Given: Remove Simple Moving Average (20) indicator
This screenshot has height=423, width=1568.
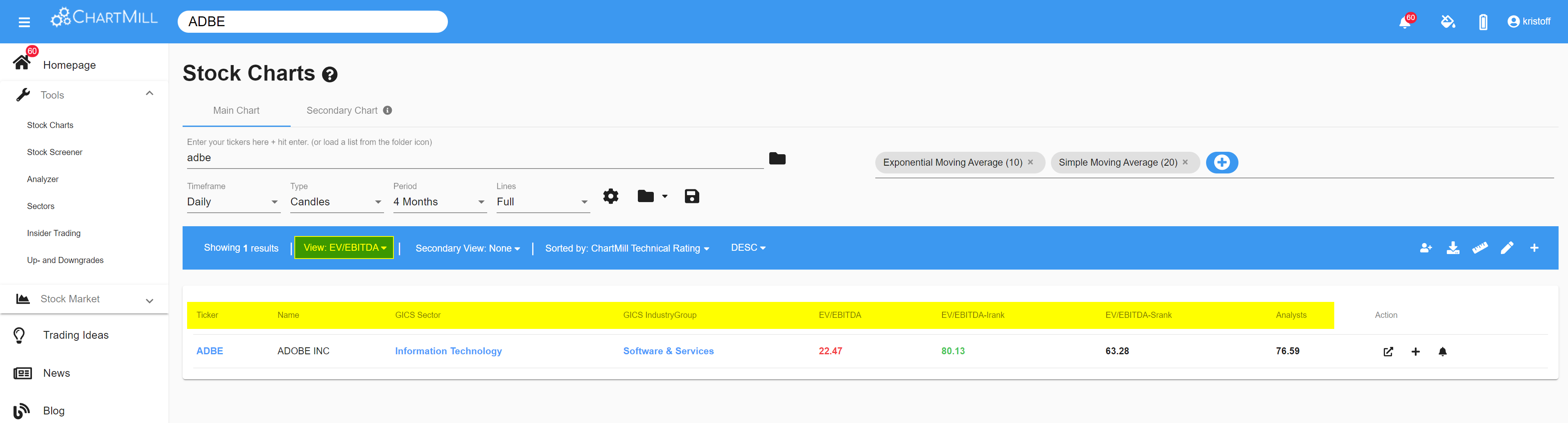Looking at the screenshot, I should click(x=1185, y=162).
